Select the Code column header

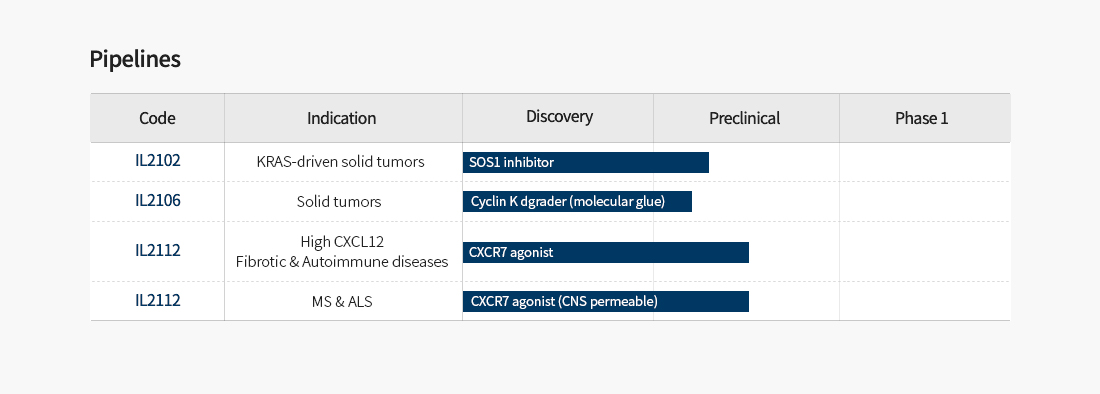click(157, 118)
